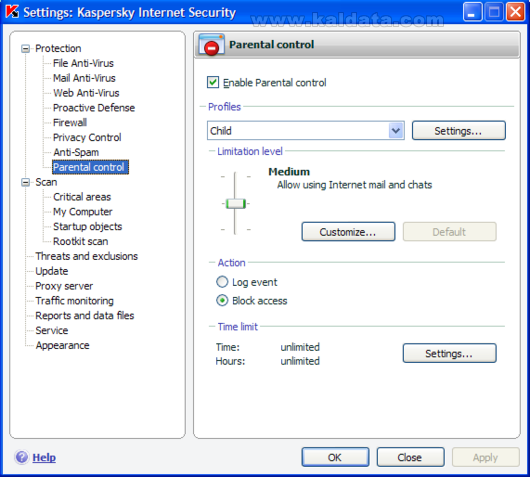Select File Anti-Virus in tree
The height and width of the screenshot is (477, 530).
[83, 63]
